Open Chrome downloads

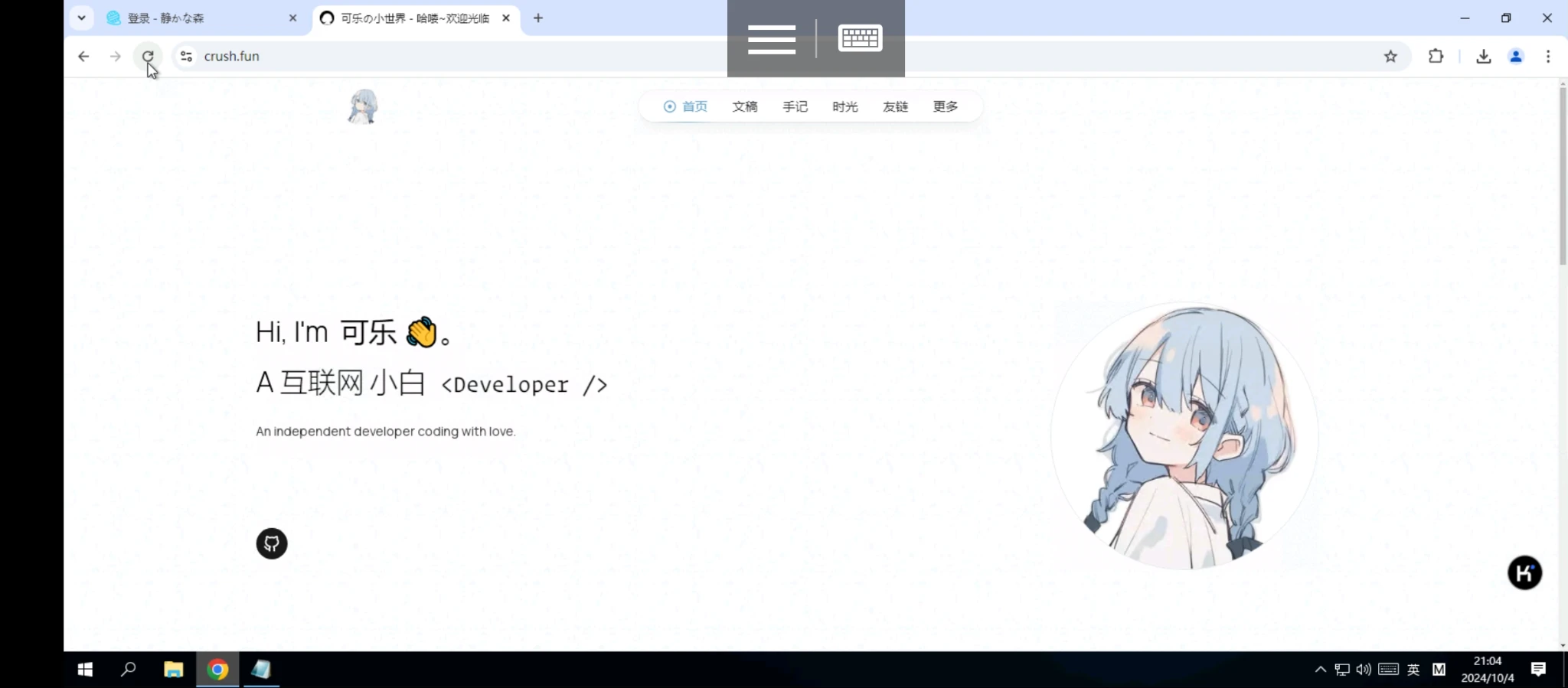pyautogui.click(x=1483, y=56)
